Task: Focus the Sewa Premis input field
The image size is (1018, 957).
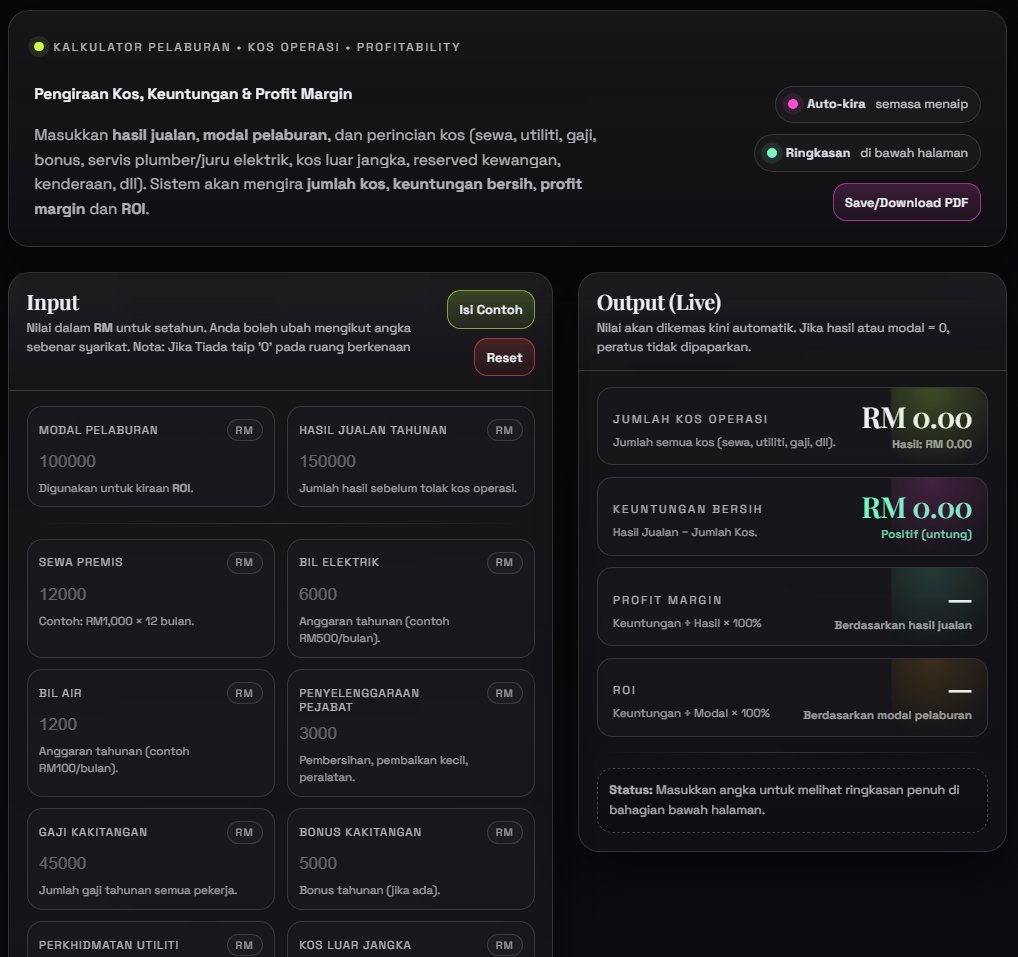Action: tap(151, 594)
